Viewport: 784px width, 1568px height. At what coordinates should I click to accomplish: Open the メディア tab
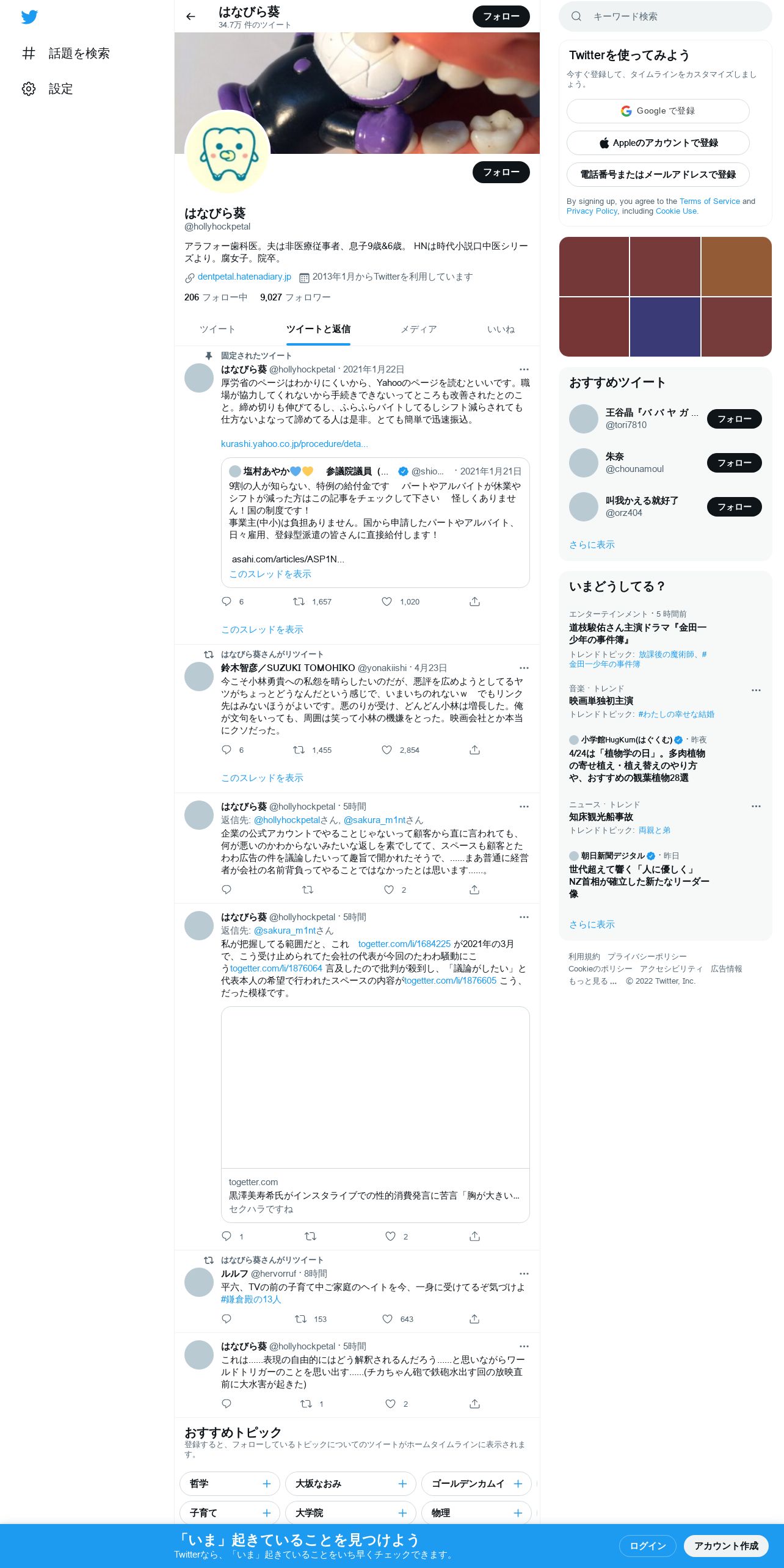pos(418,329)
